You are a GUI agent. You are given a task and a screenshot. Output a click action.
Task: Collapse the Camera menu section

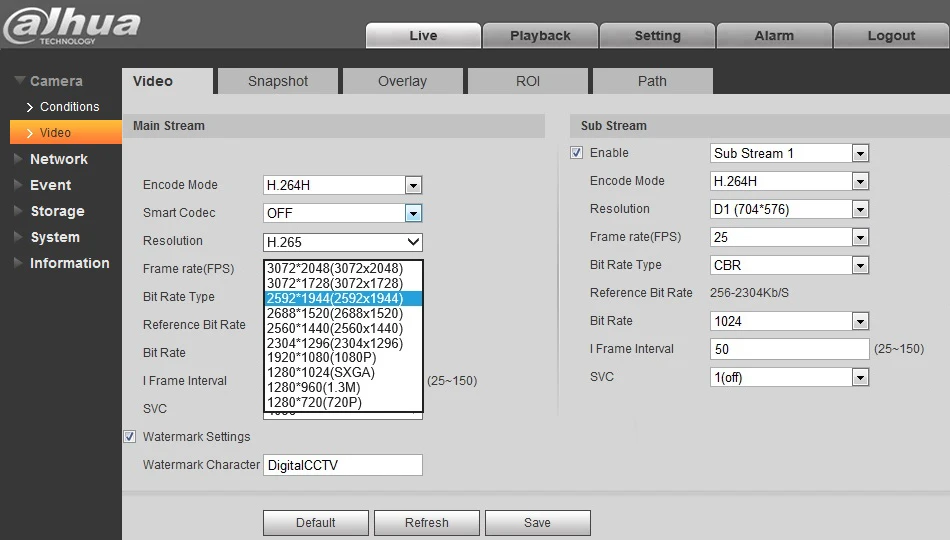pyautogui.click(x=48, y=81)
